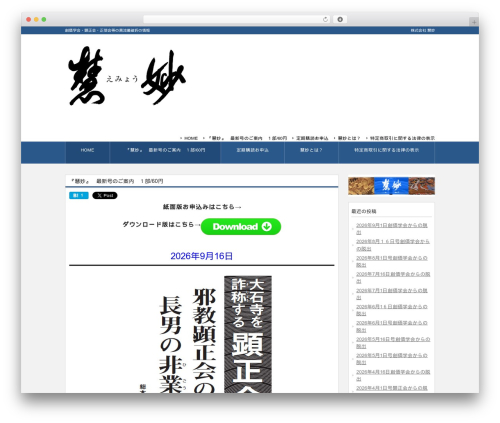This screenshot has height=423, width=500.
Task: Open the 9月1日 recent post link
Action: click(x=391, y=229)
